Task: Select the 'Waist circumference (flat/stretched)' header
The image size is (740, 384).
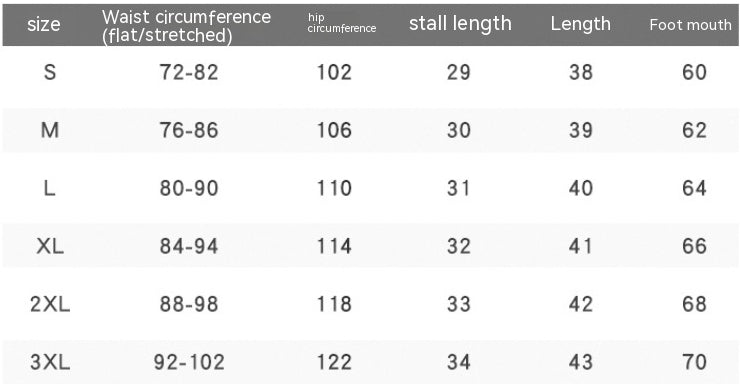Action: tap(186, 26)
